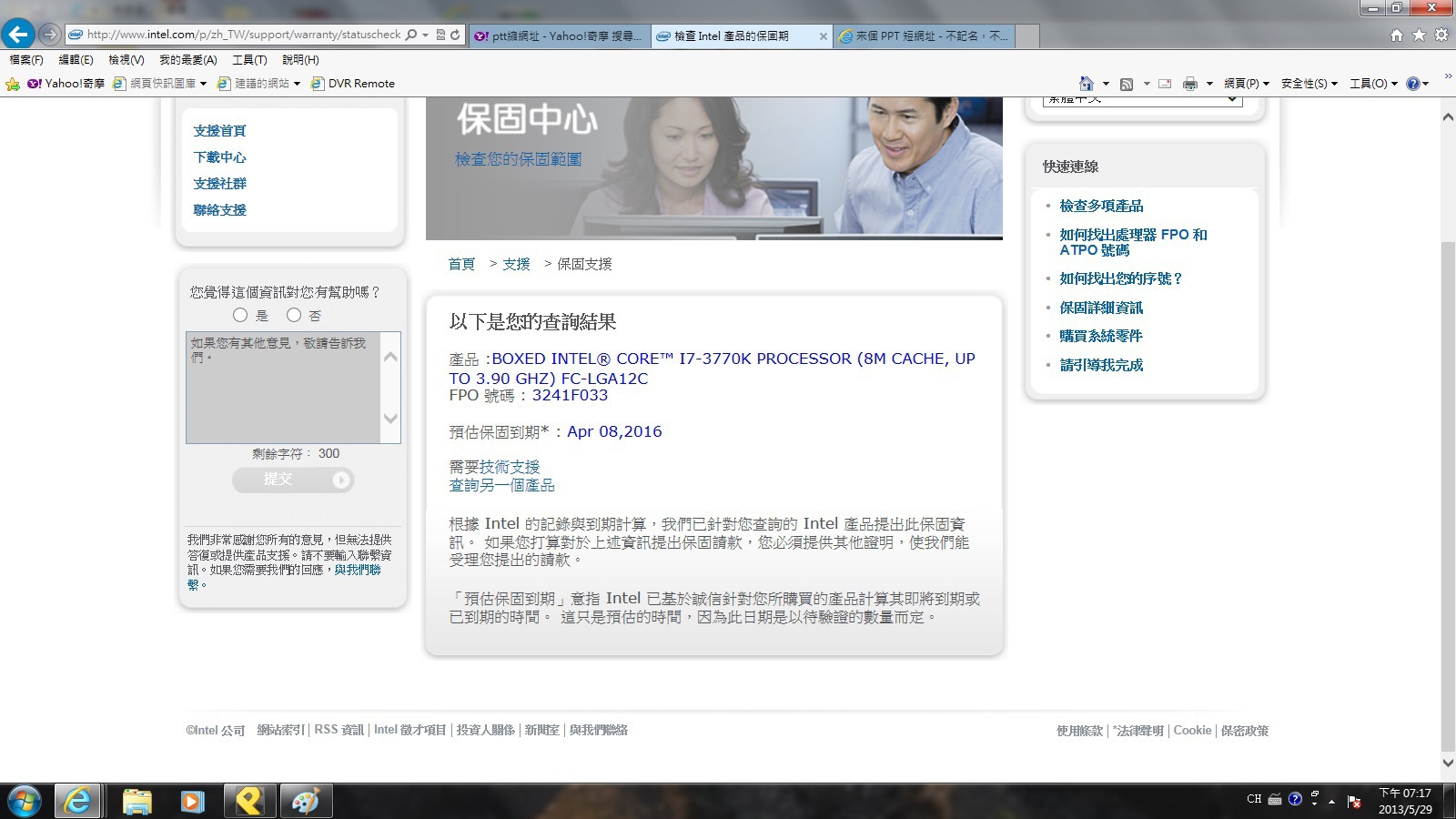The height and width of the screenshot is (819, 1456).
Task: Click the taskbar clock showing 下午 07:17
Action: click(x=1405, y=801)
